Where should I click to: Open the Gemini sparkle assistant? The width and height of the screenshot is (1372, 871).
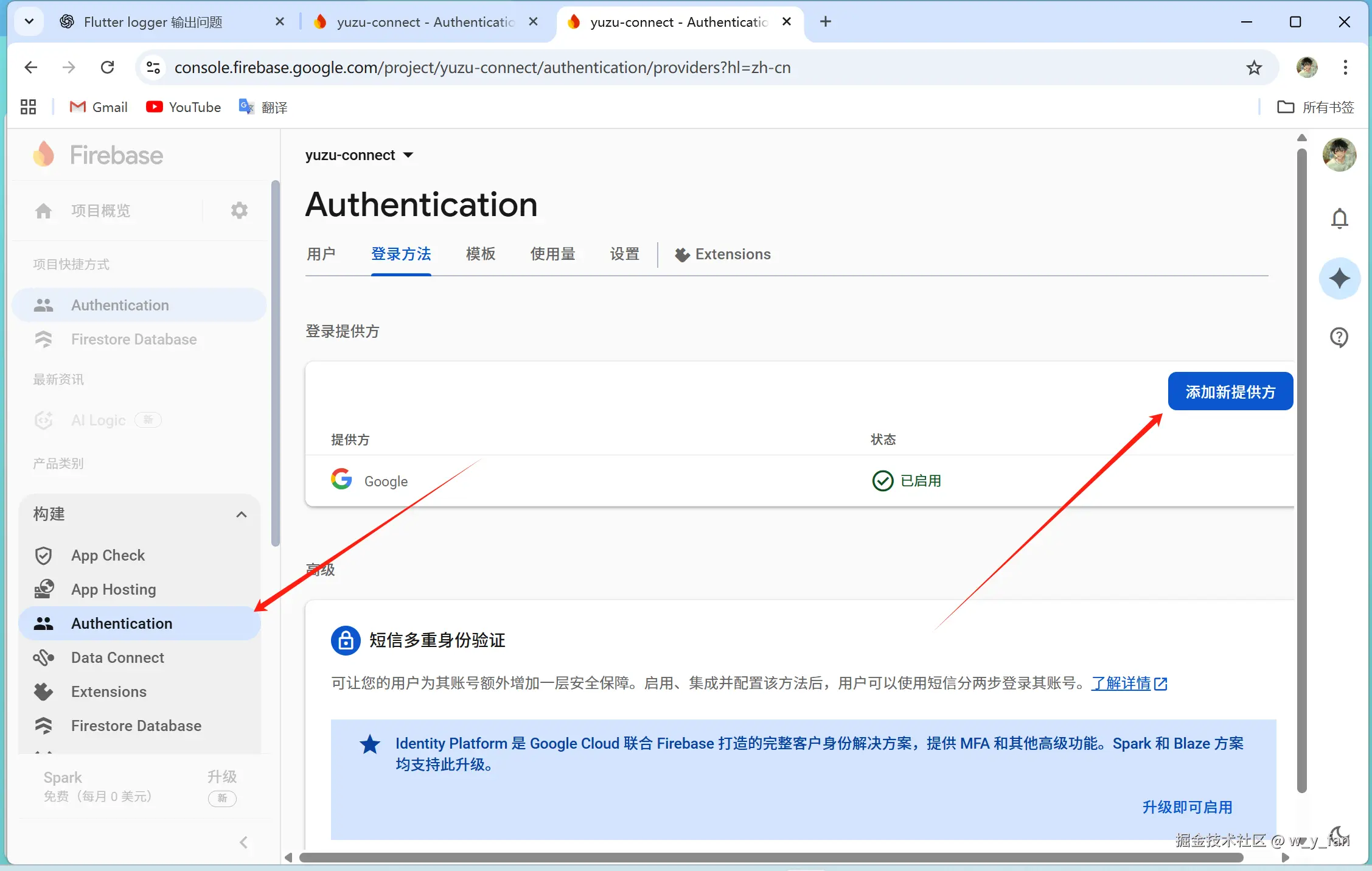1339,279
